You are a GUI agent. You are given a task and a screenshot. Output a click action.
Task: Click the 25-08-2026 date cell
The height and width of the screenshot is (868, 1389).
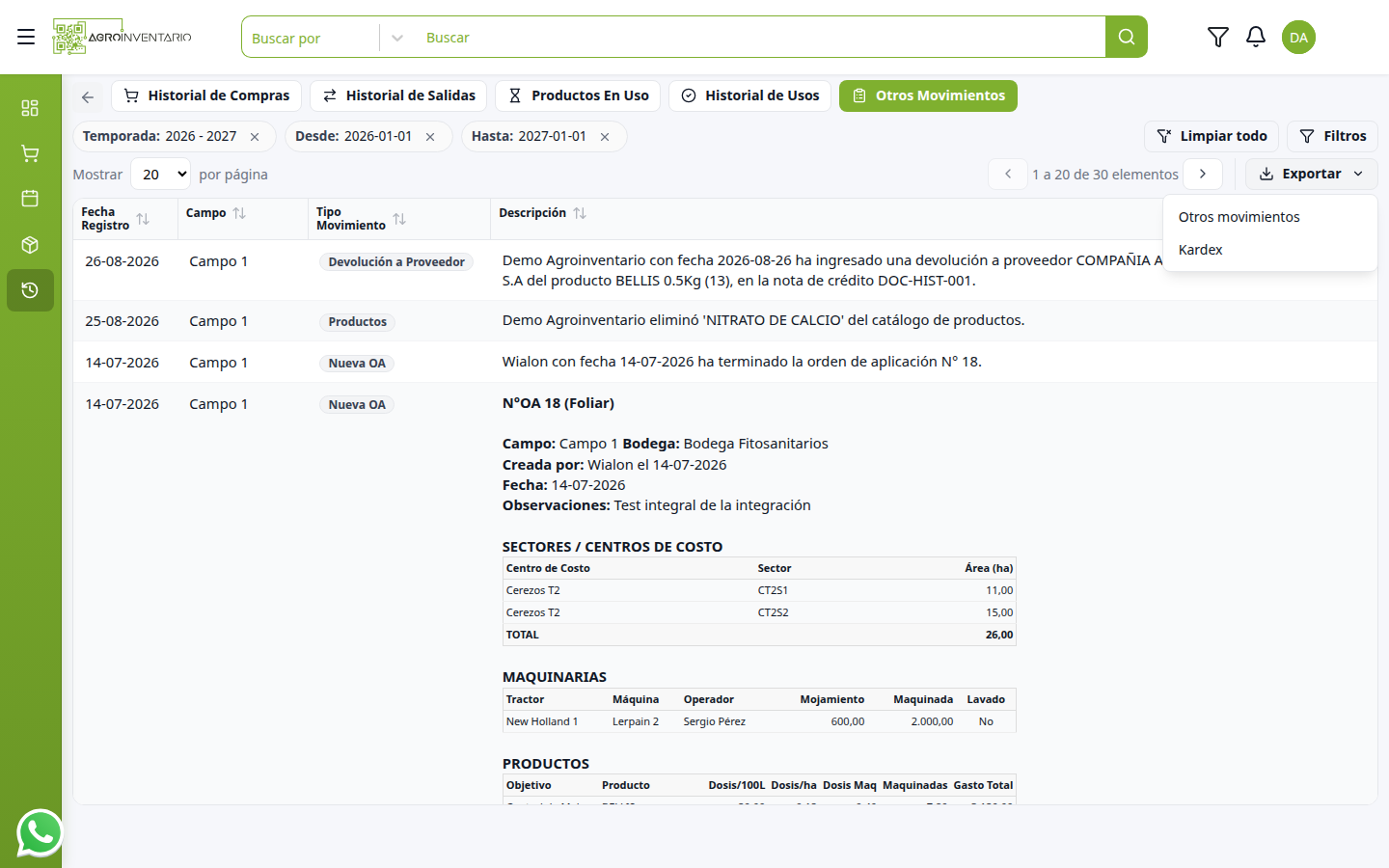[123, 321]
